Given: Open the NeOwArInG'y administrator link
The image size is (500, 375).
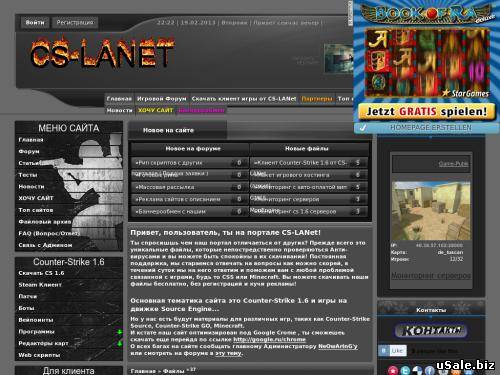Looking at the screenshot, I should [x=338, y=346].
